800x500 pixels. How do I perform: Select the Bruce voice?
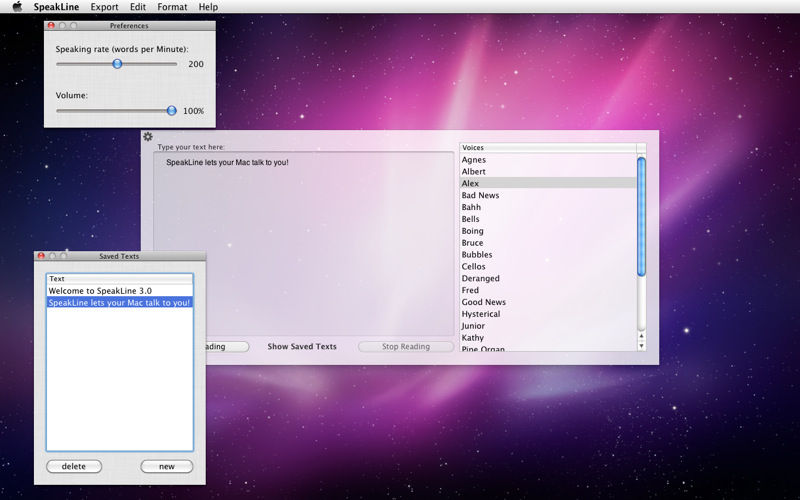pyautogui.click(x=548, y=243)
